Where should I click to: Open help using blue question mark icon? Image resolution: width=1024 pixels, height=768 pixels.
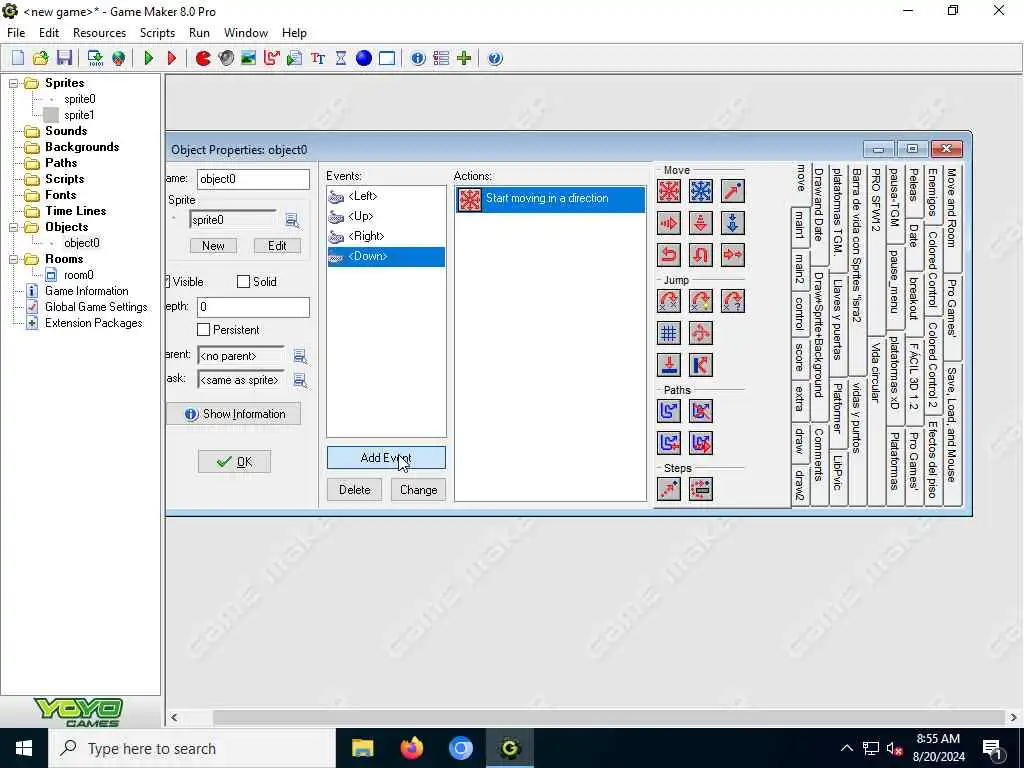495,58
